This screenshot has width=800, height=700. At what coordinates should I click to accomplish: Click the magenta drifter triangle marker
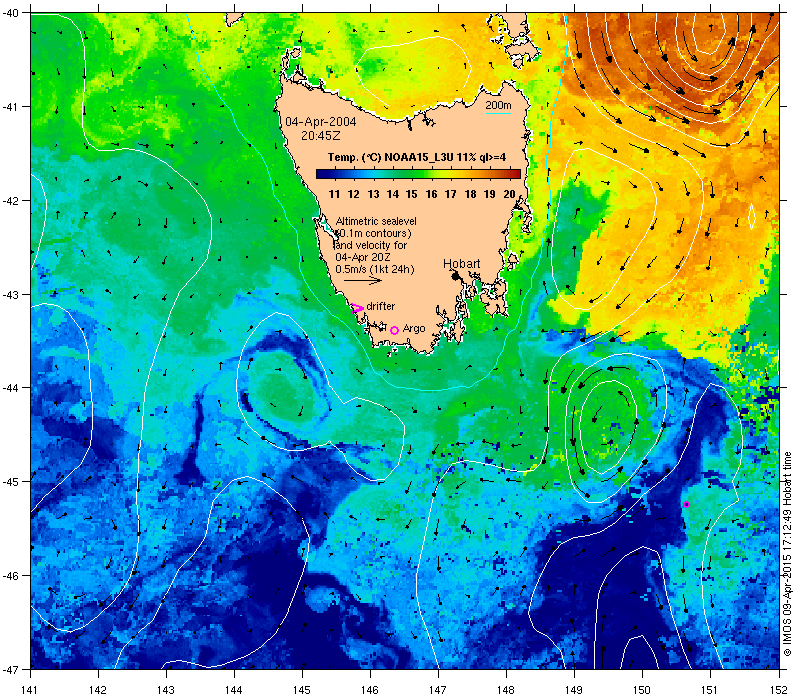[x=357, y=308]
